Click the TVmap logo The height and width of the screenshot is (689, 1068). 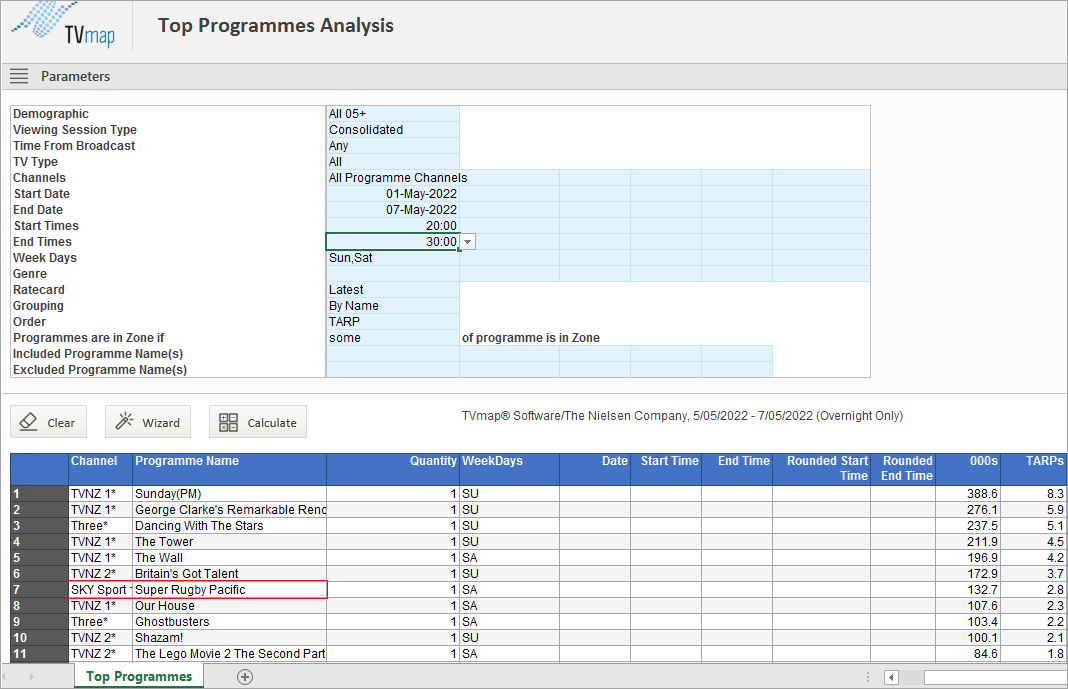[x=63, y=26]
